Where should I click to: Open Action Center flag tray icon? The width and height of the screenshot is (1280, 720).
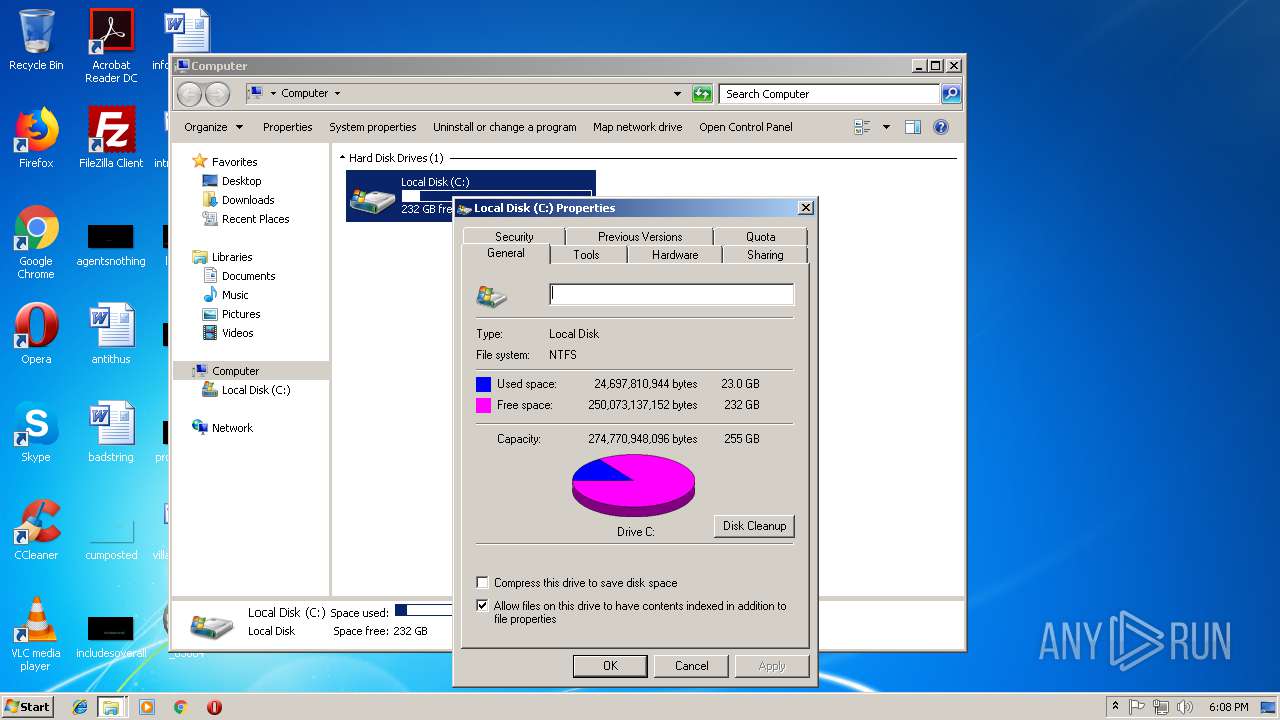tap(1138, 707)
